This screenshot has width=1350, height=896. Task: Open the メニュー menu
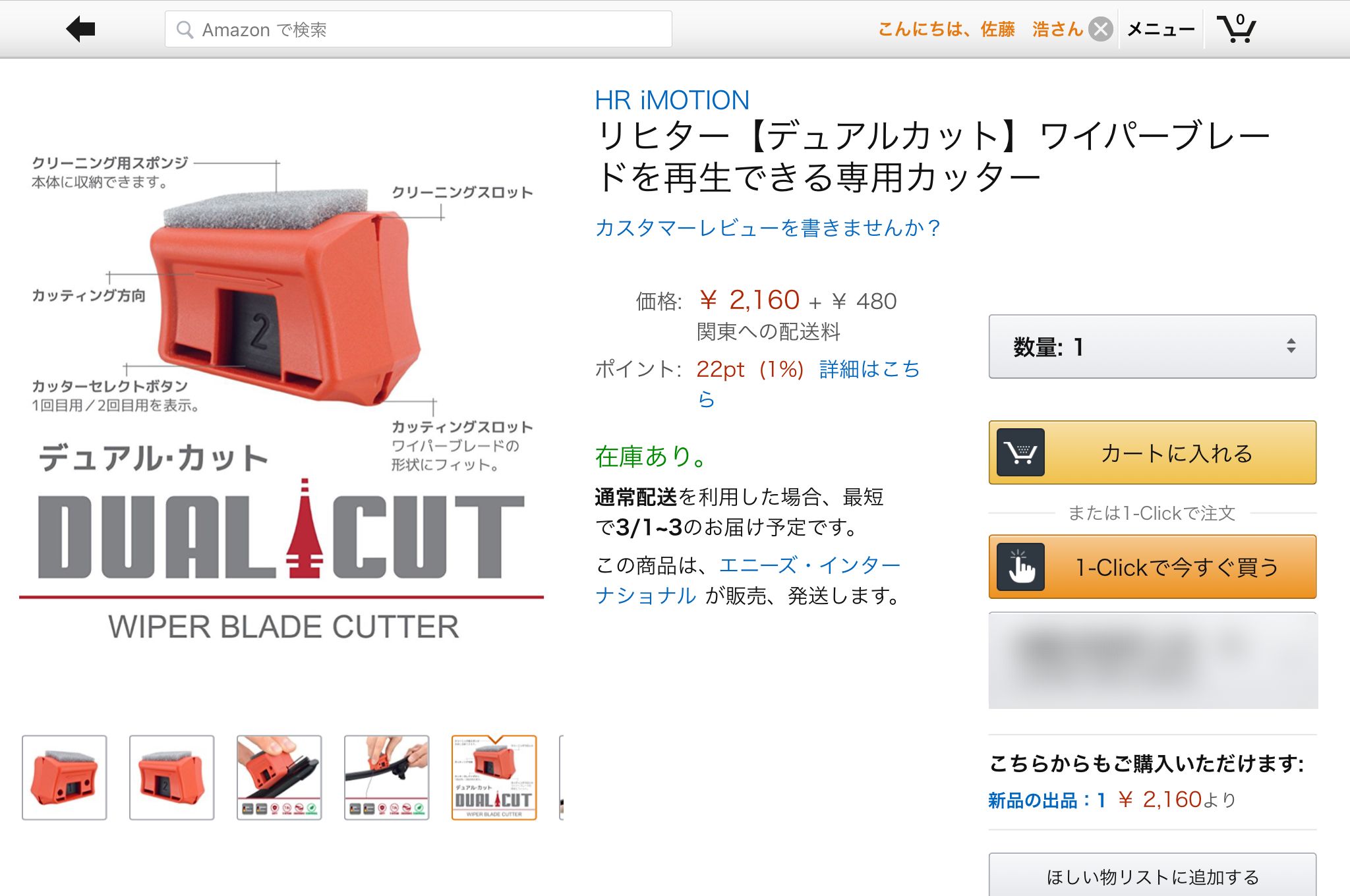(x=1161, y=30)
